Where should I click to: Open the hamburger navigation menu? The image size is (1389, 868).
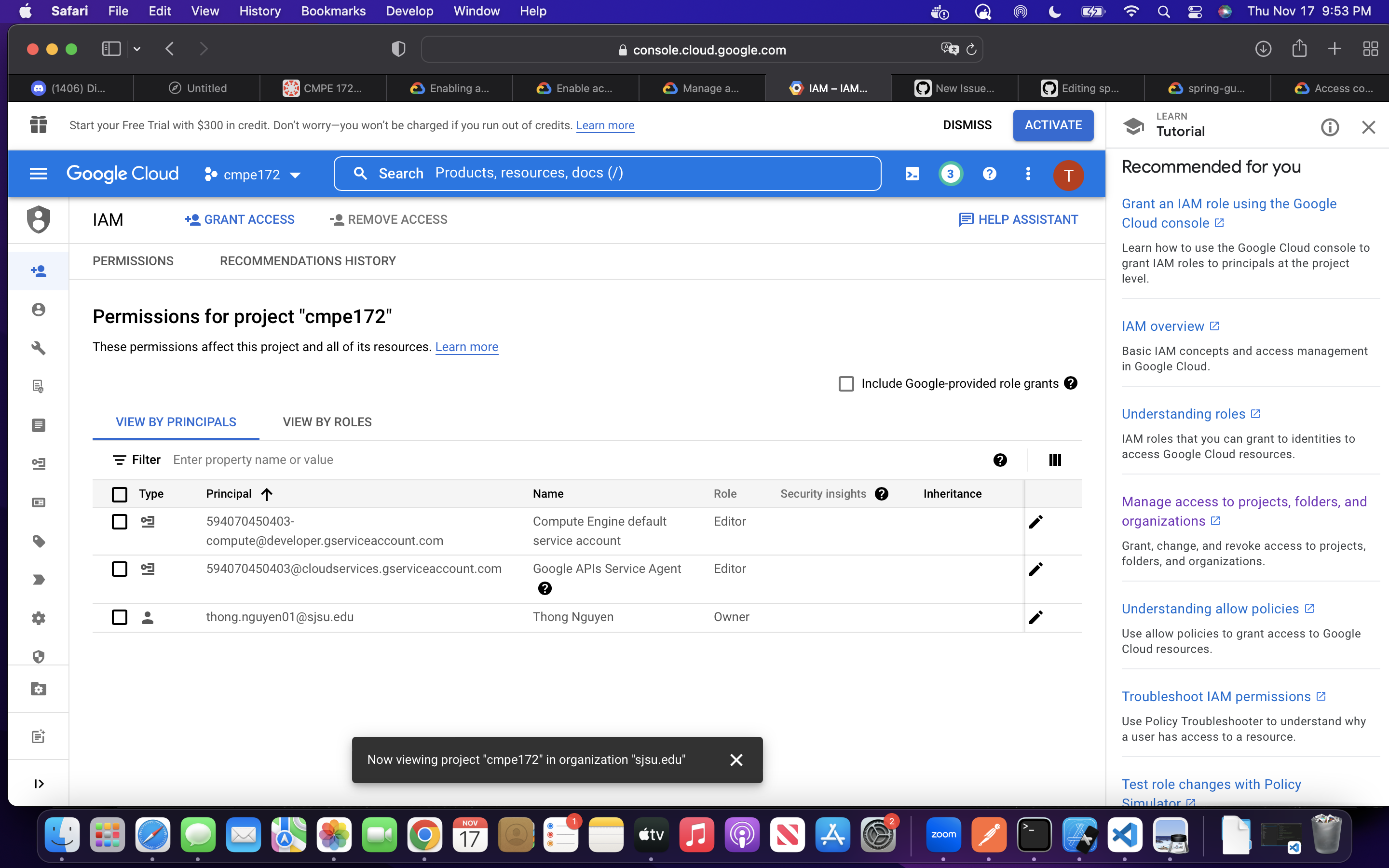tap(39, 174)
